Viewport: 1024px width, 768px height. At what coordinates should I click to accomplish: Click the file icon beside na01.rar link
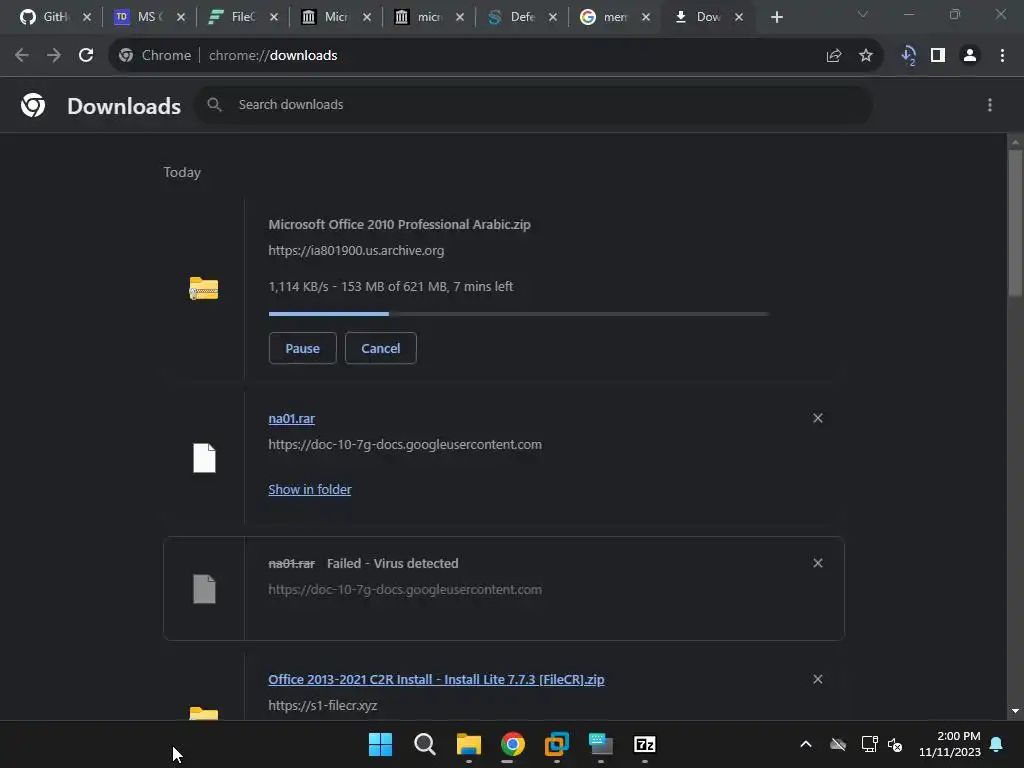pyautogui.click(x=204, y=458)
